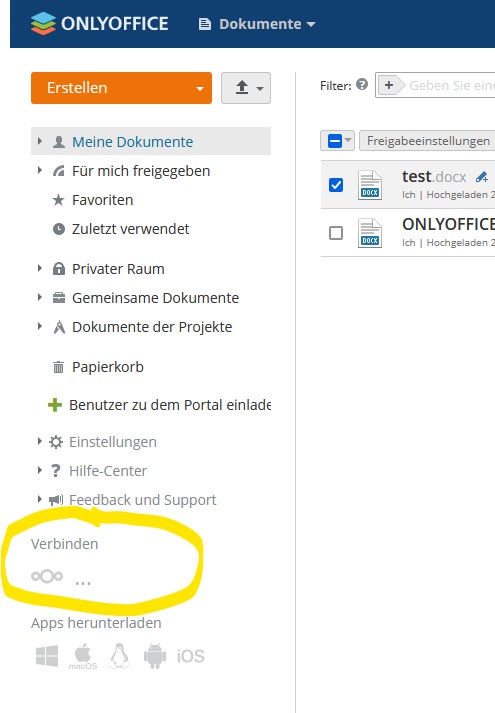Click the macOS app download icon
The image size is (495, 713).
coord(83,657)
